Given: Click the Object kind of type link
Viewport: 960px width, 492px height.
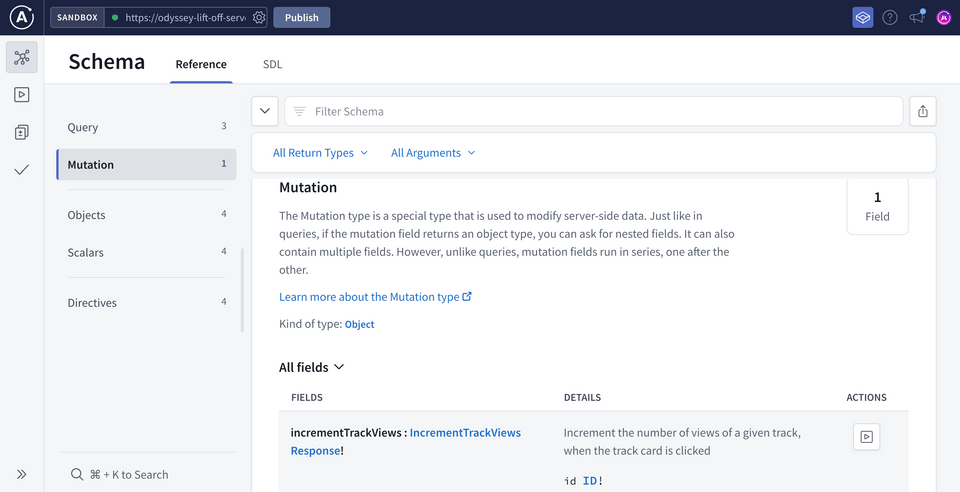Looking at the screenshot, I should [359, 324].
